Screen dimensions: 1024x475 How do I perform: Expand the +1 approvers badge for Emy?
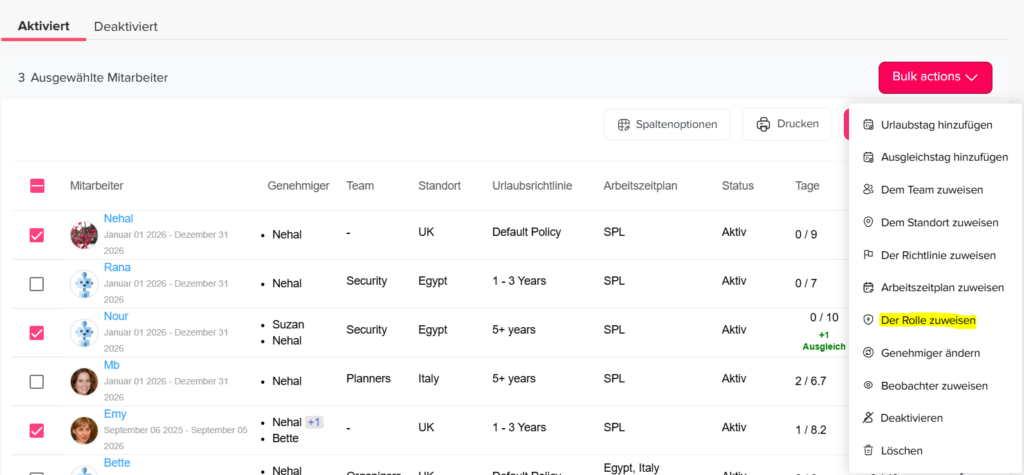[x=314, y=422]
